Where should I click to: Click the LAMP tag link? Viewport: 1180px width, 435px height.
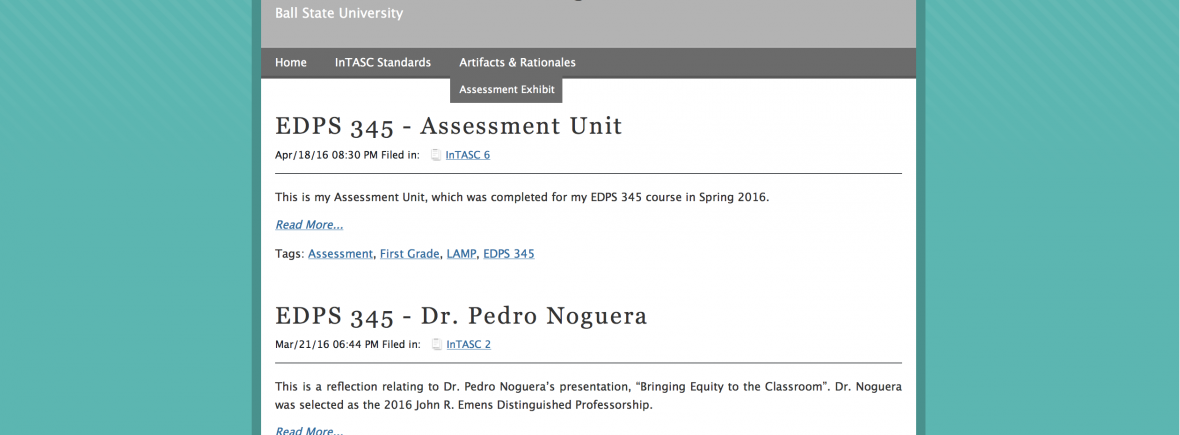[x=461, y=254]
